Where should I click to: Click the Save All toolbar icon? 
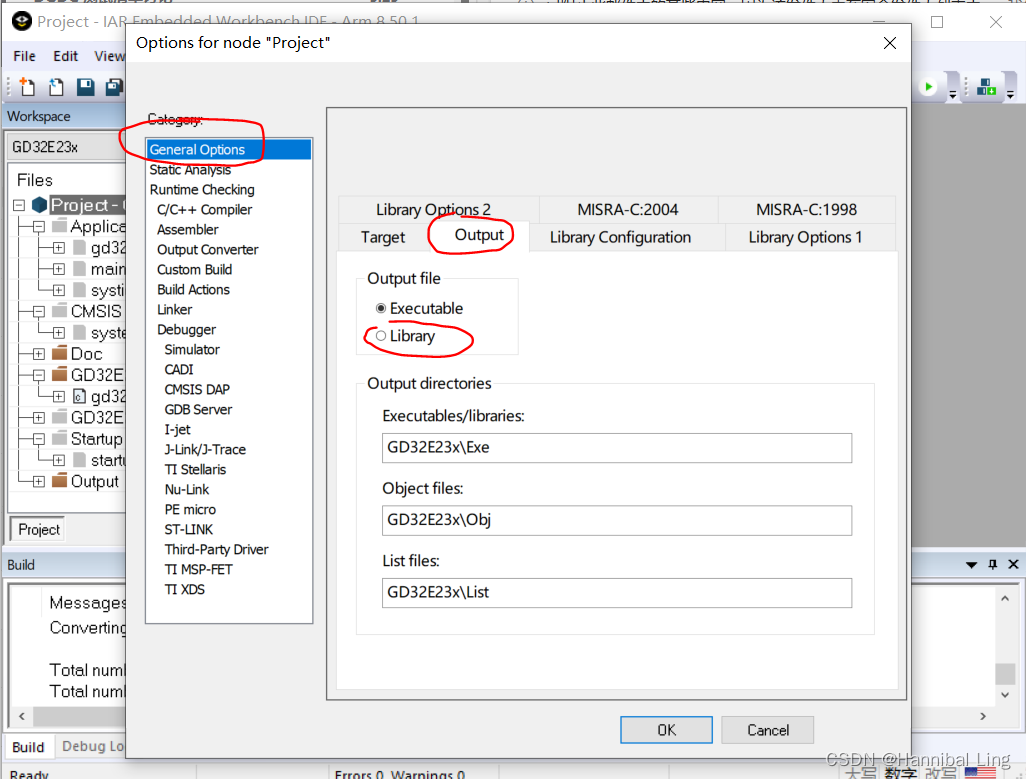pyautogui.click(x=115, y=87)
